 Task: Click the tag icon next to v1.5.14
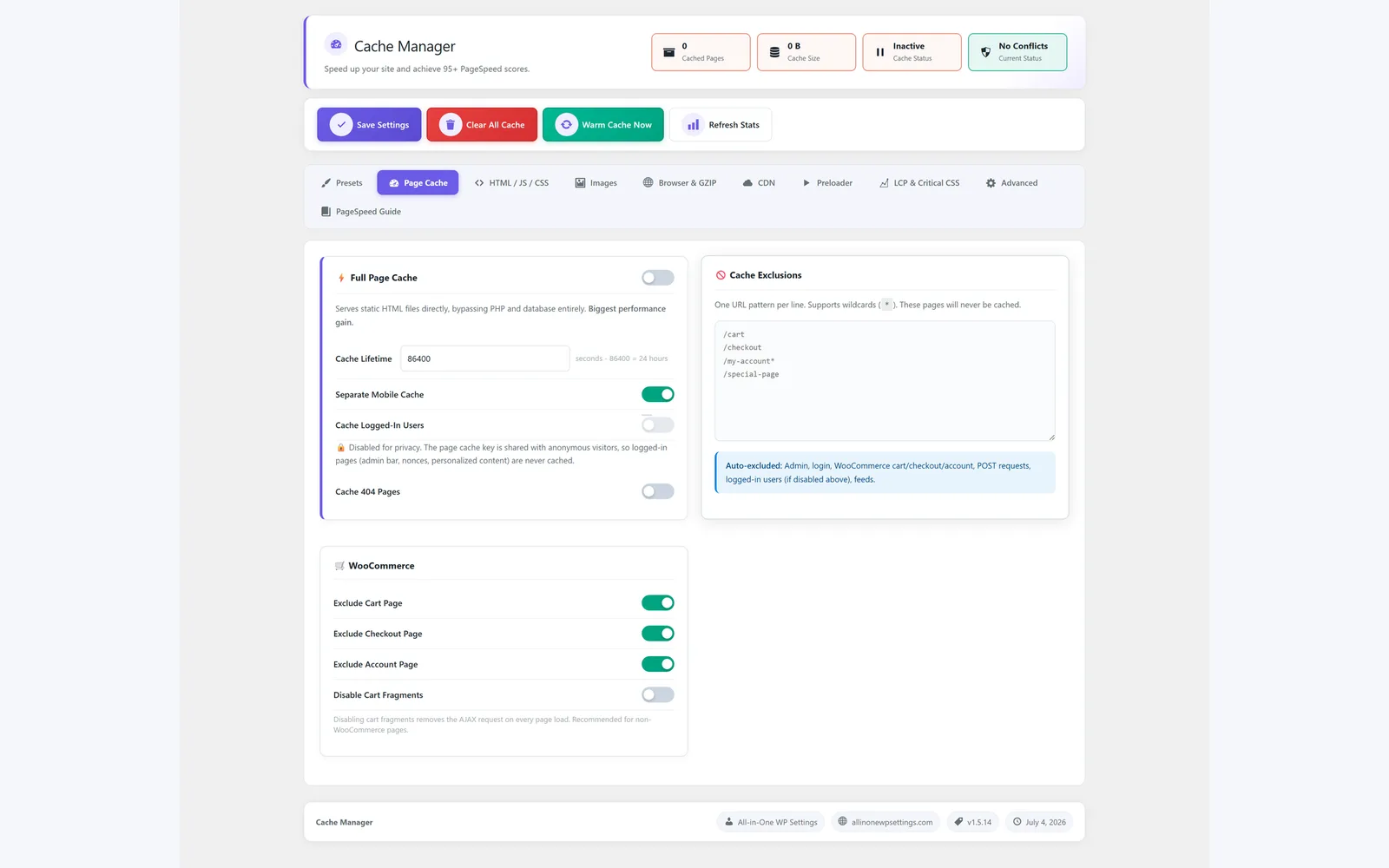[x=958, y=821]
